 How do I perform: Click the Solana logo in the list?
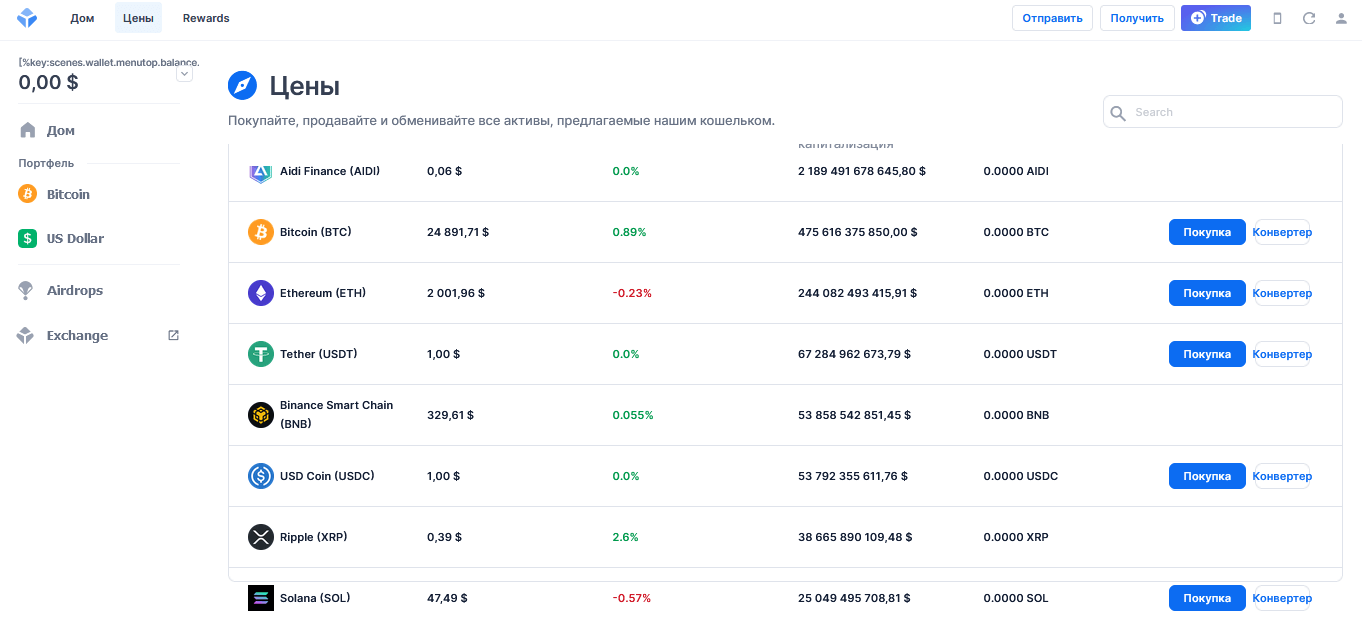(261, 598)
